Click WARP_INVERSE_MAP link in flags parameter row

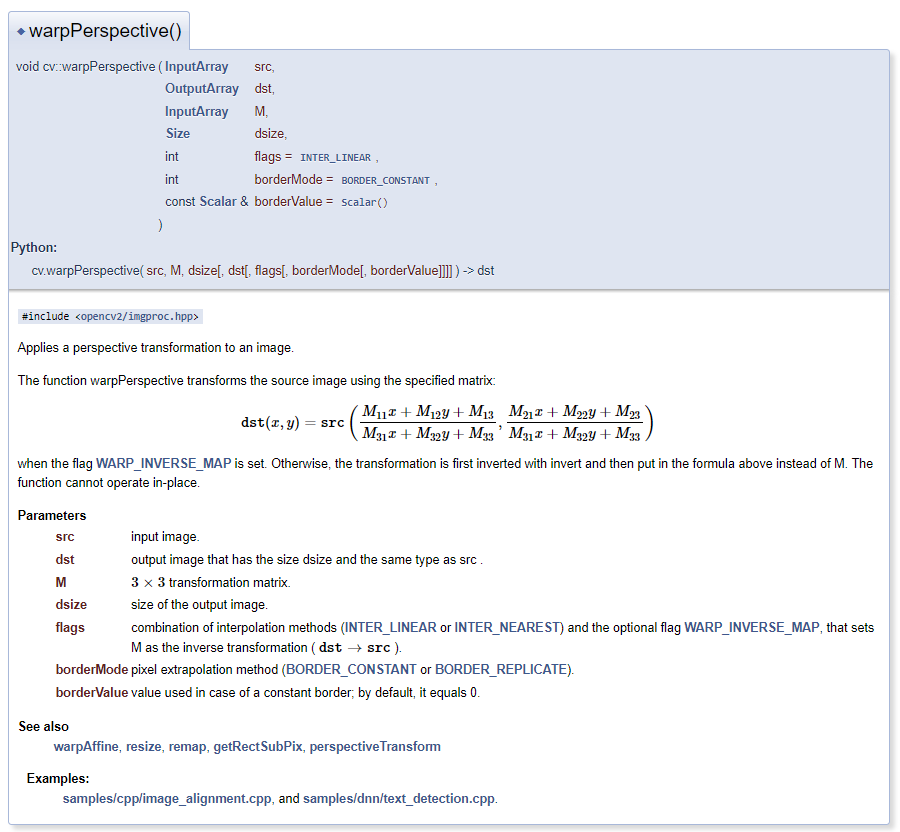pyautogui.click(x=752, y=627)
